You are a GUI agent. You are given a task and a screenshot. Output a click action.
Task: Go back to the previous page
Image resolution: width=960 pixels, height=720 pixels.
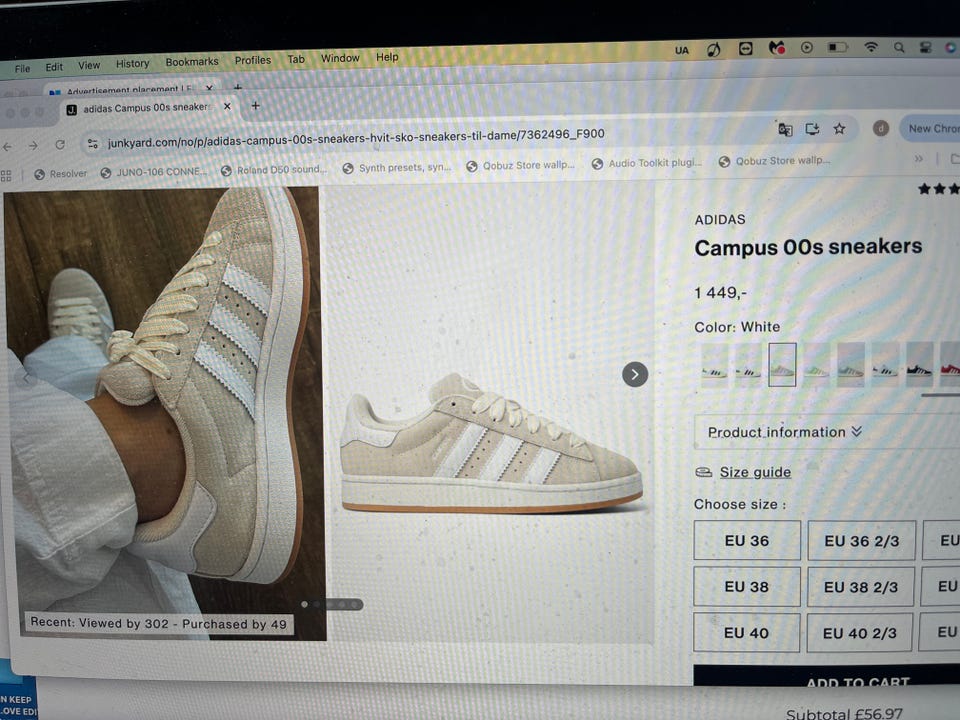[7, 146]
